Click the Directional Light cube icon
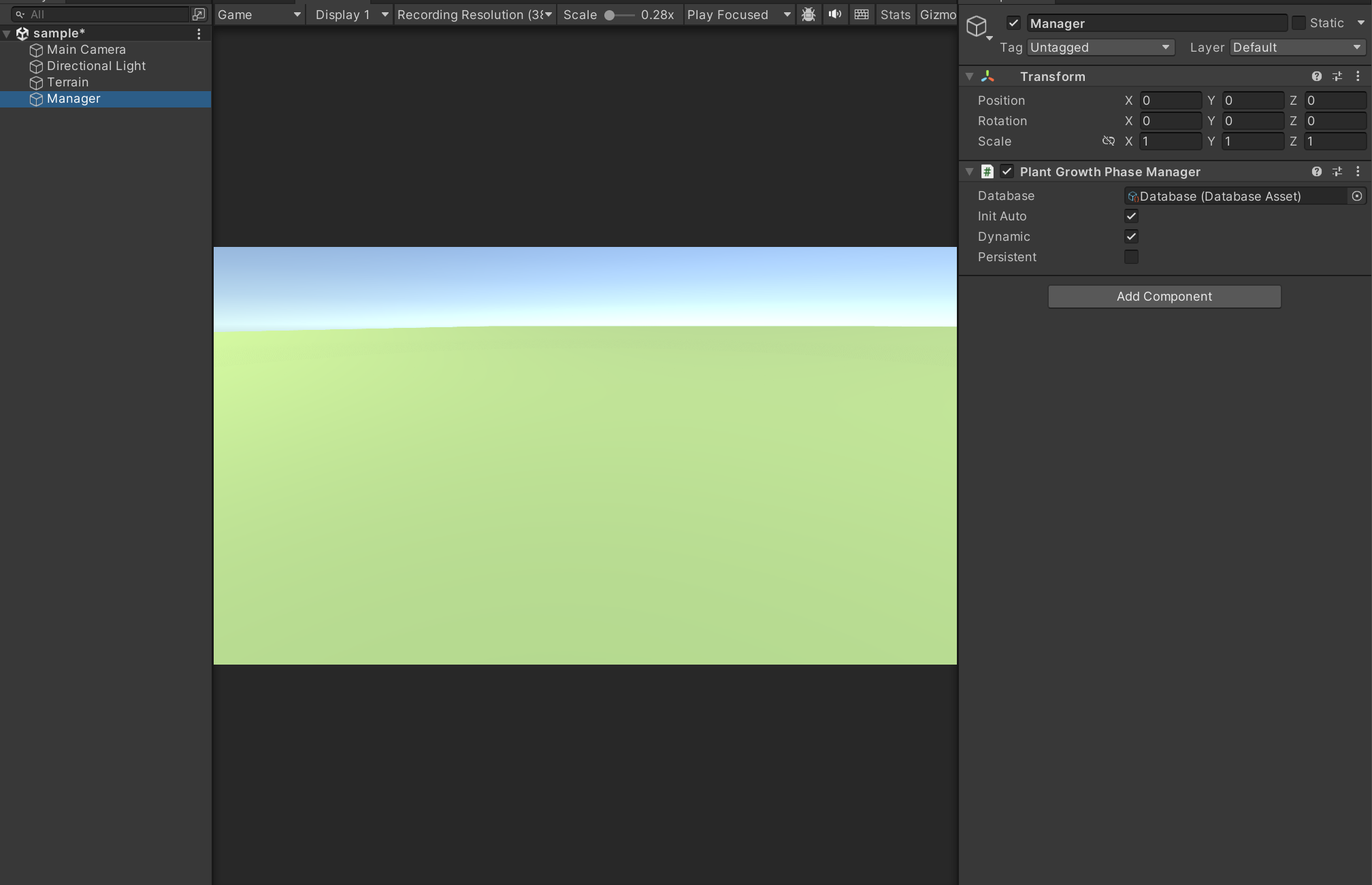The width and height of the screenshot is (1372, 885). click(x=37, y=66)
